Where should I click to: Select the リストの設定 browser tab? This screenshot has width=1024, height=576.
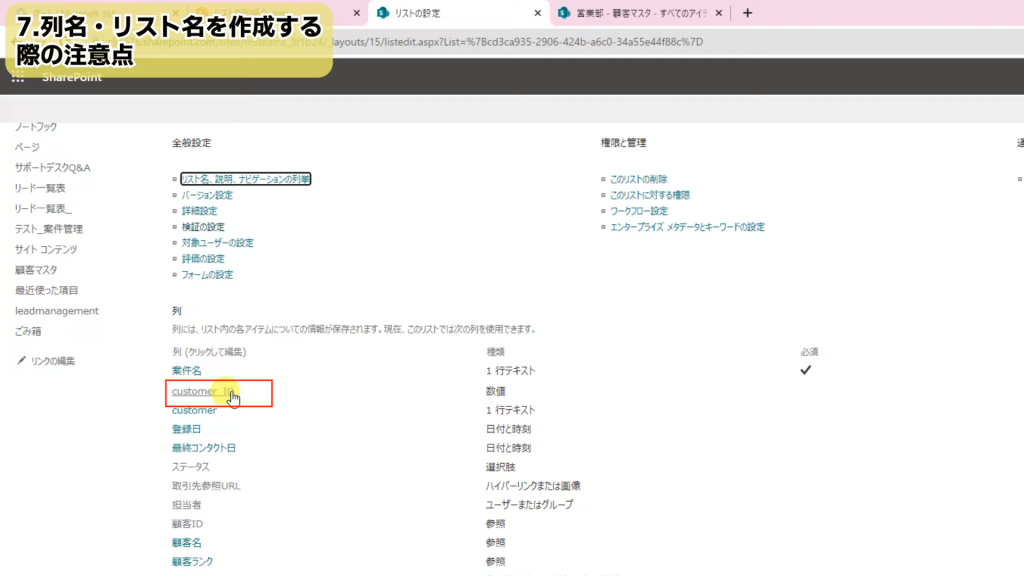pos(450,13)
